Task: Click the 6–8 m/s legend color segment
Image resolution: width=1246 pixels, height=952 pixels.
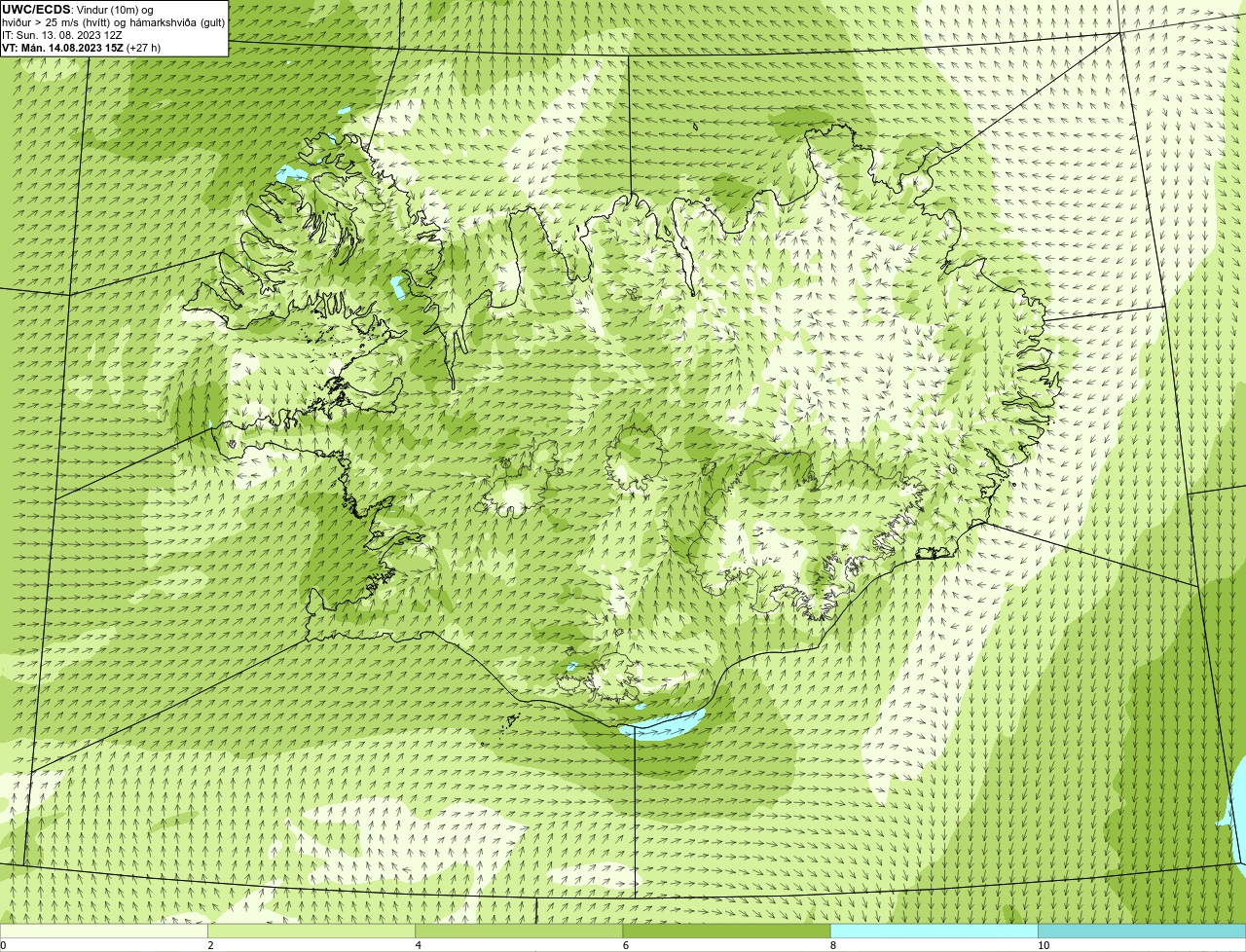Action: (726, 932)
